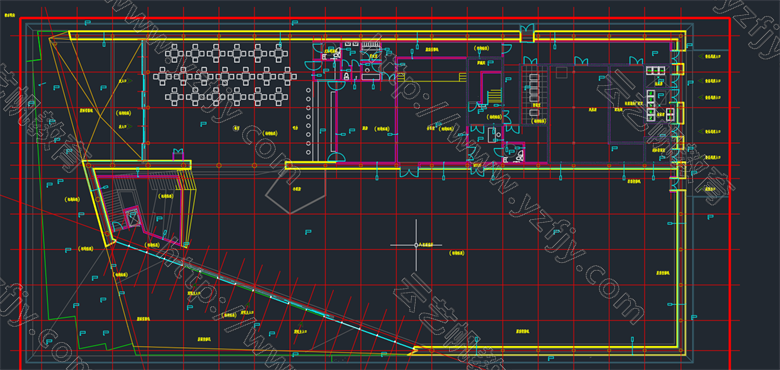Image resolution: width=780 pixels, height=370 pixels.
Task: Select the semicircle door below narrow counter
Action: coord(337,157)
